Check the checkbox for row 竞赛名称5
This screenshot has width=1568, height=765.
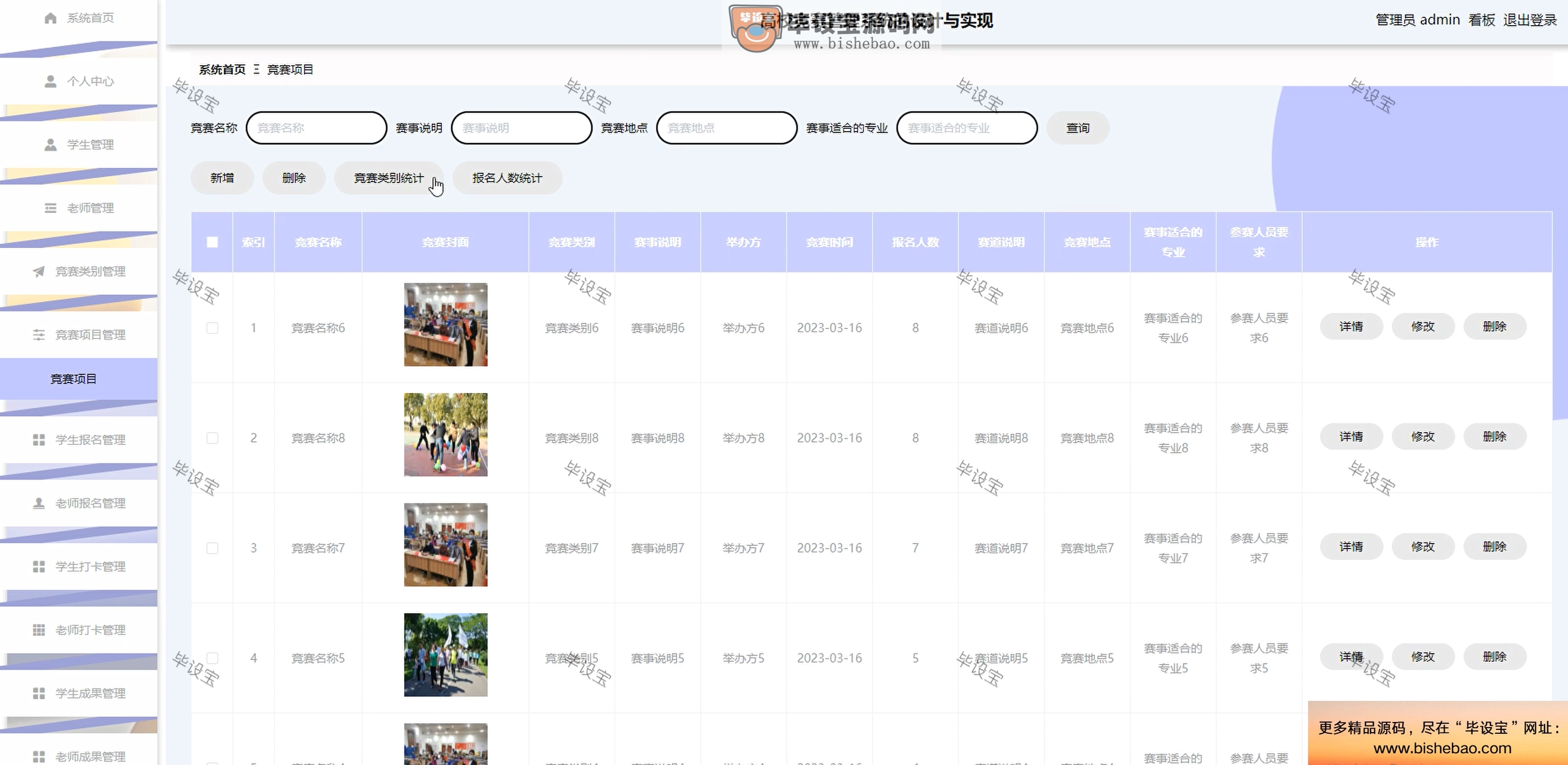pos(213,658)
